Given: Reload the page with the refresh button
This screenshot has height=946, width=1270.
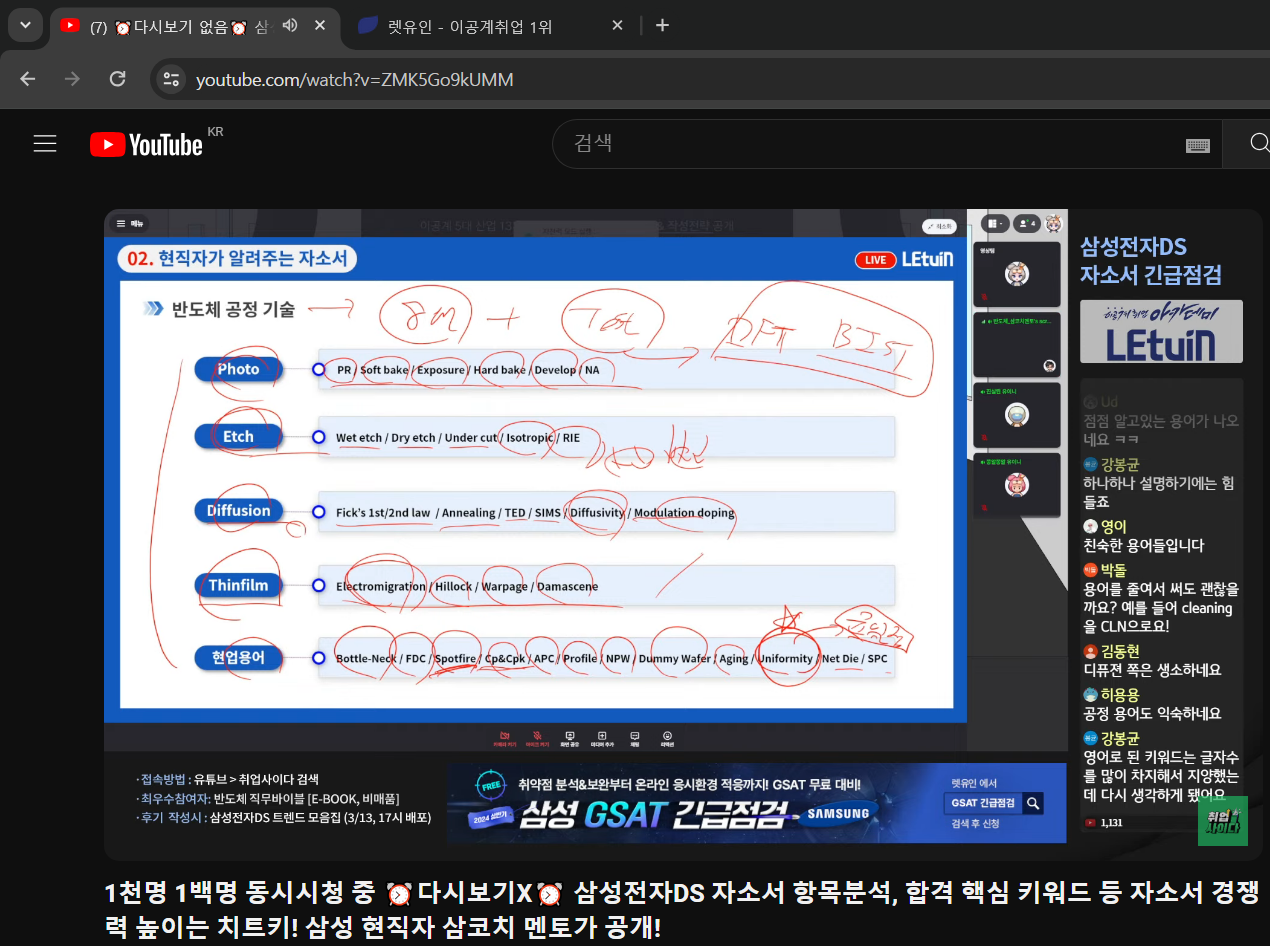Looking at the screenshot, I should (117, 79).
